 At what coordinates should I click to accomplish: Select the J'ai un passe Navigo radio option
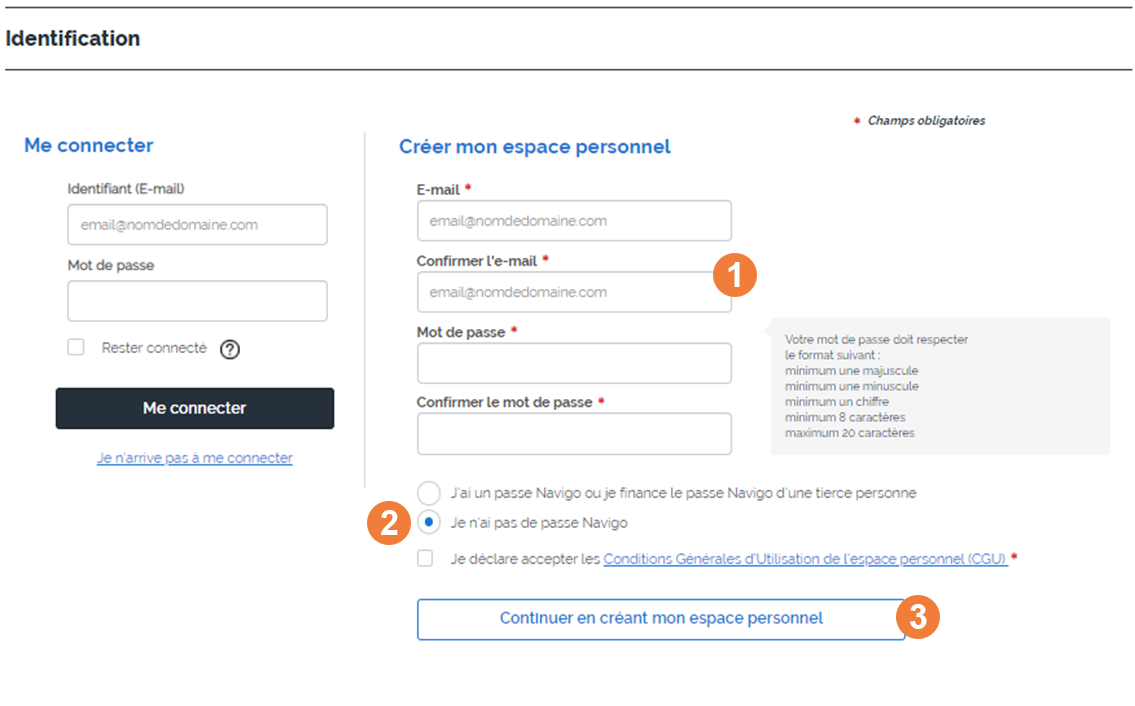tap(429, 492)
